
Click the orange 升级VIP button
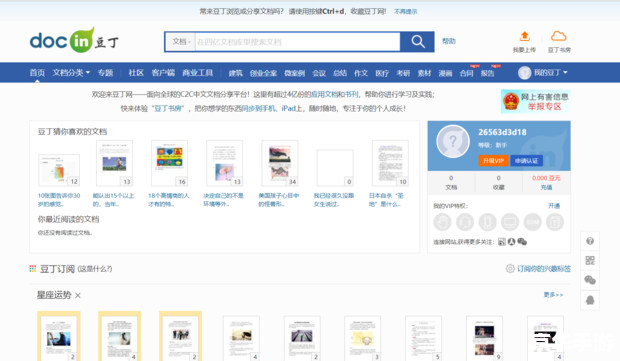tap(493, 161)
